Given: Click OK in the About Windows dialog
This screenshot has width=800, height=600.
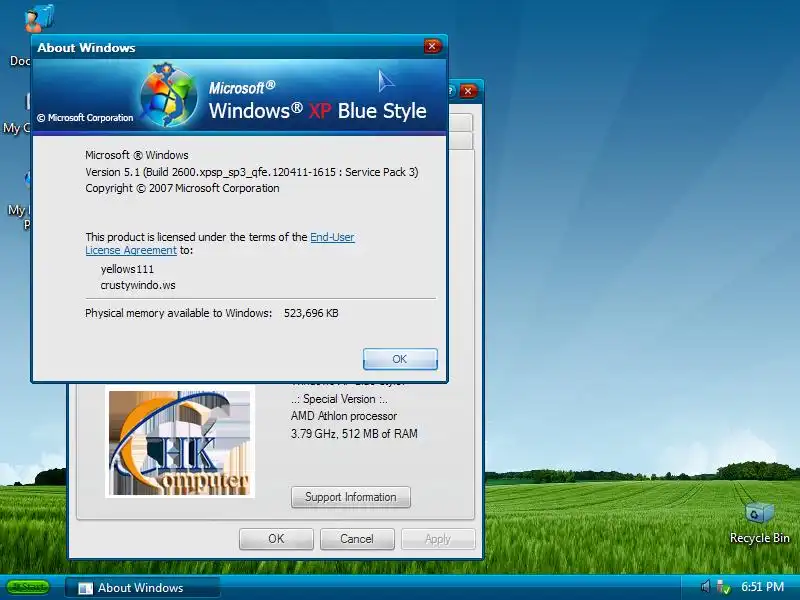Looking at the screenshot, I should (x=400, y=359).
